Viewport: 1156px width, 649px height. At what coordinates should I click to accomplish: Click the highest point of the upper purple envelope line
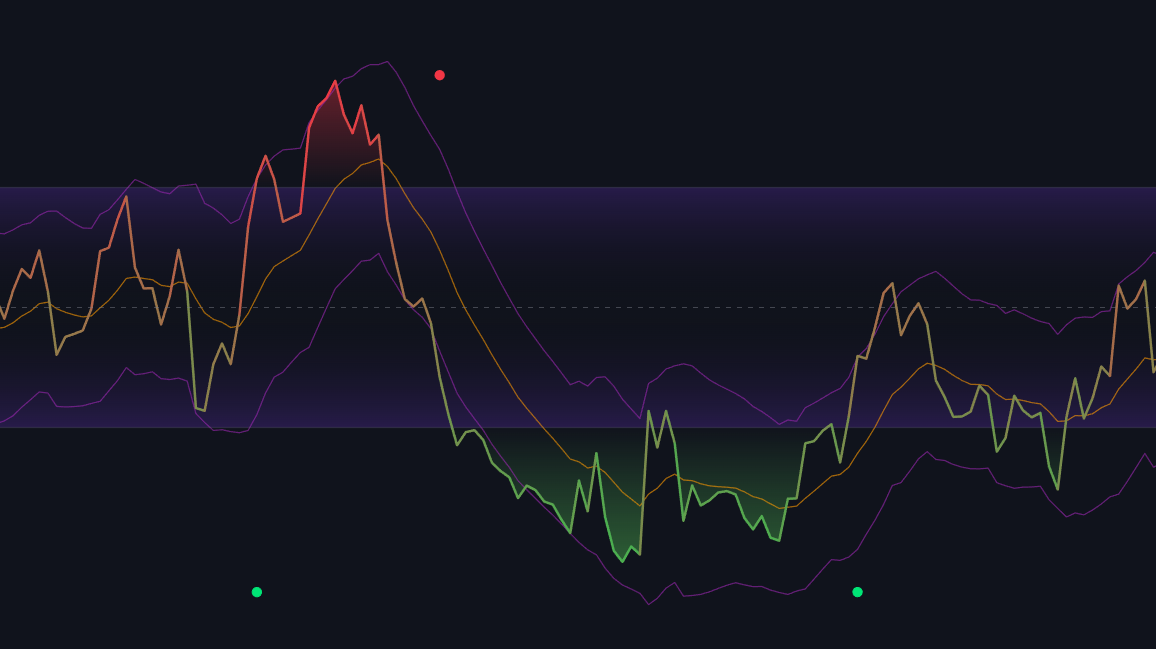coord(387,62)
